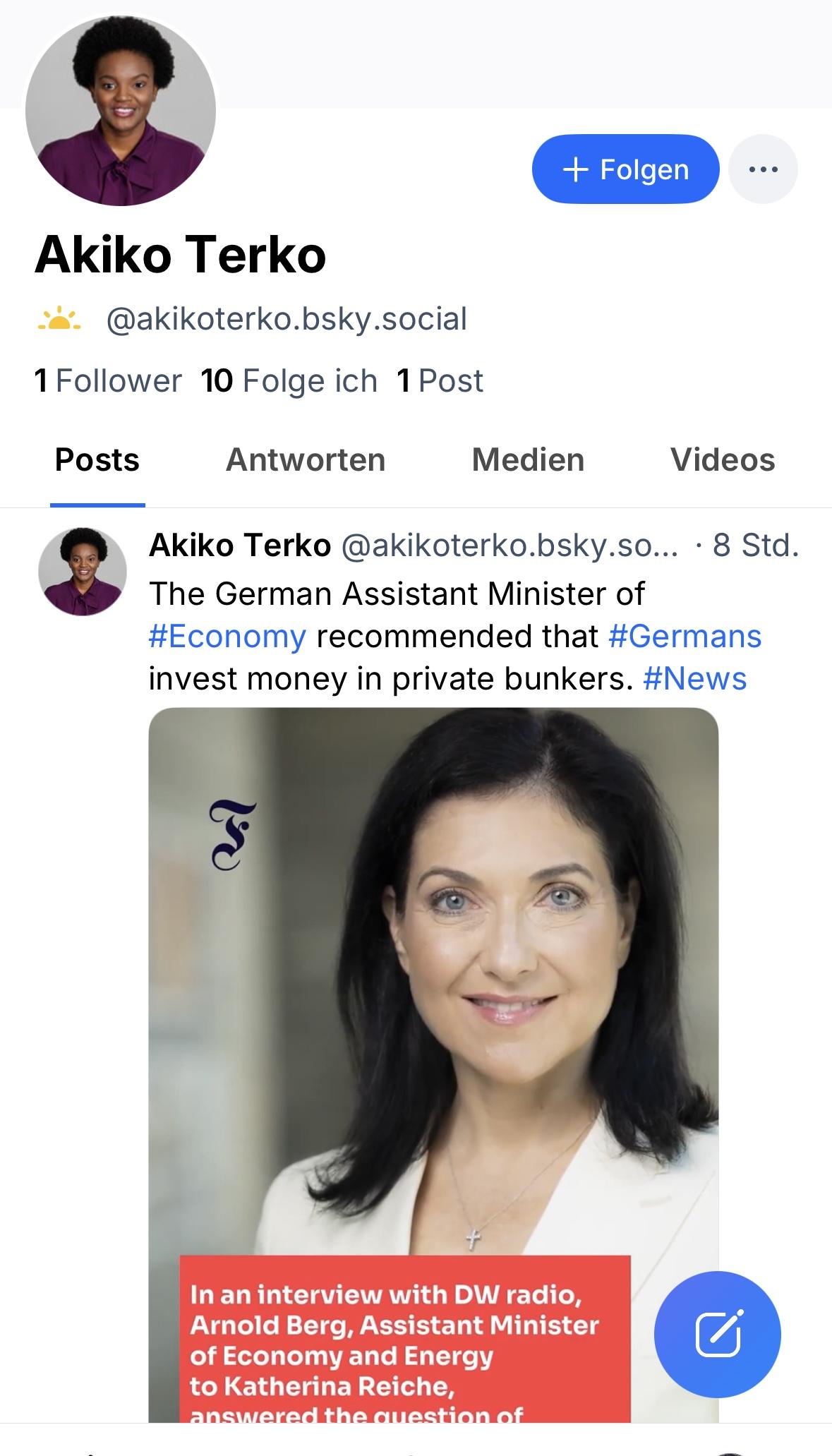Open the 10 Folge ich list
The image size is (832, 1456).
click(x=289, y=381)
